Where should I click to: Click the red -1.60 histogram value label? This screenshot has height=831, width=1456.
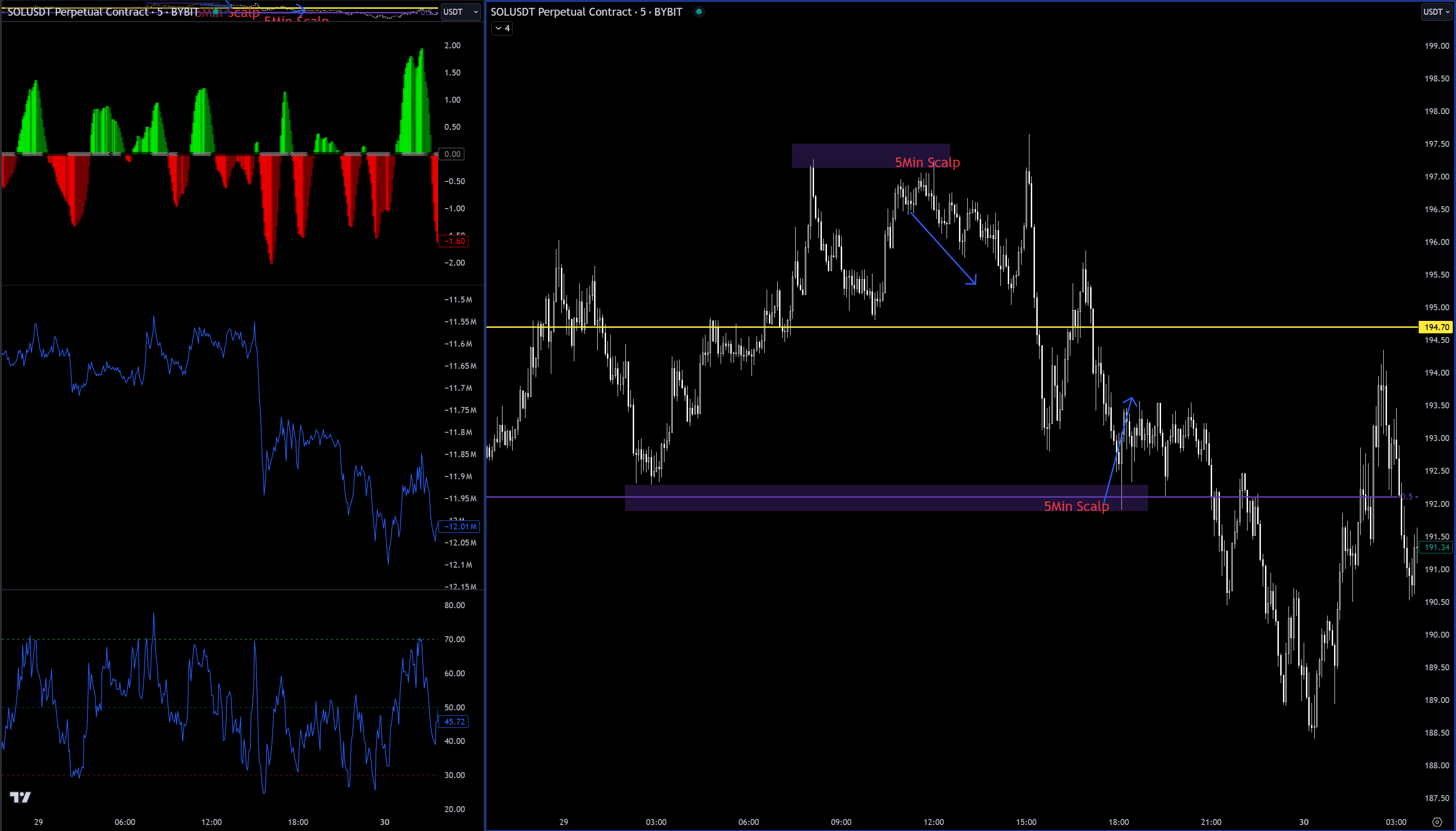point(454,241)
